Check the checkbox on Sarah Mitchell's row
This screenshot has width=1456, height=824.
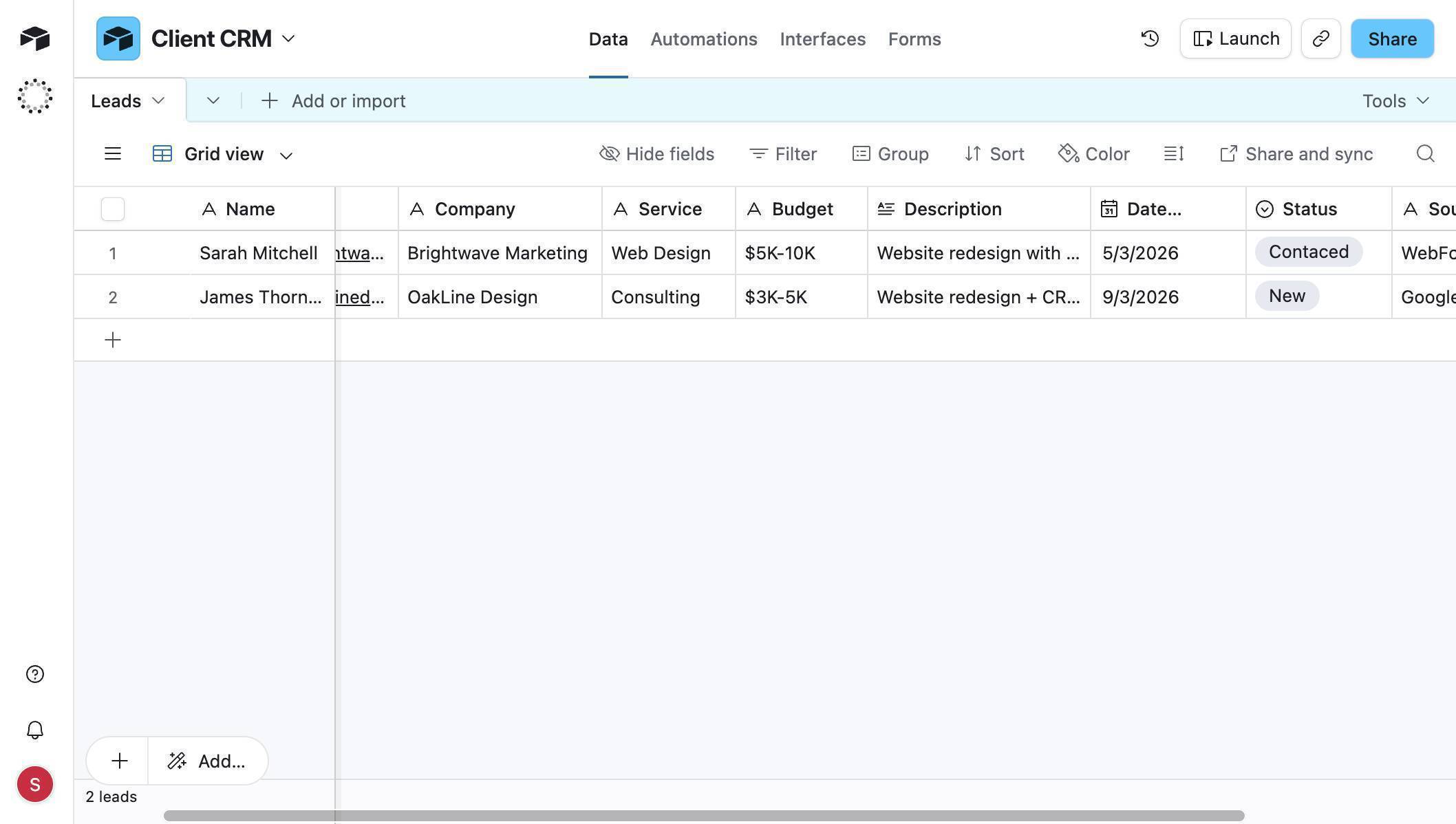point(113,252)
